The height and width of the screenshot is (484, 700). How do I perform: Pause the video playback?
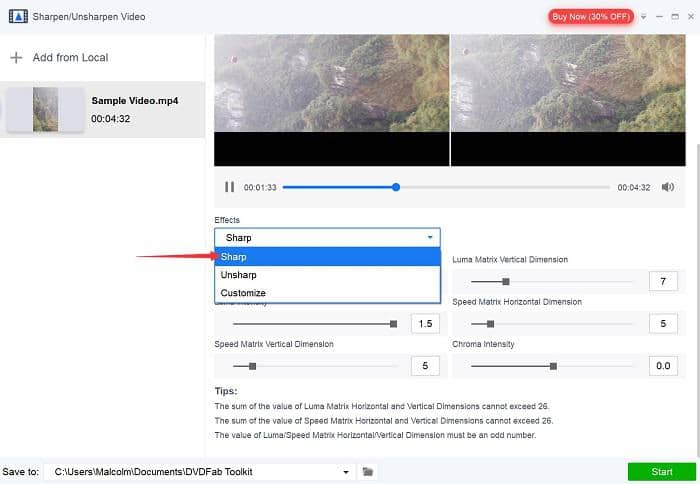(229, 187)
